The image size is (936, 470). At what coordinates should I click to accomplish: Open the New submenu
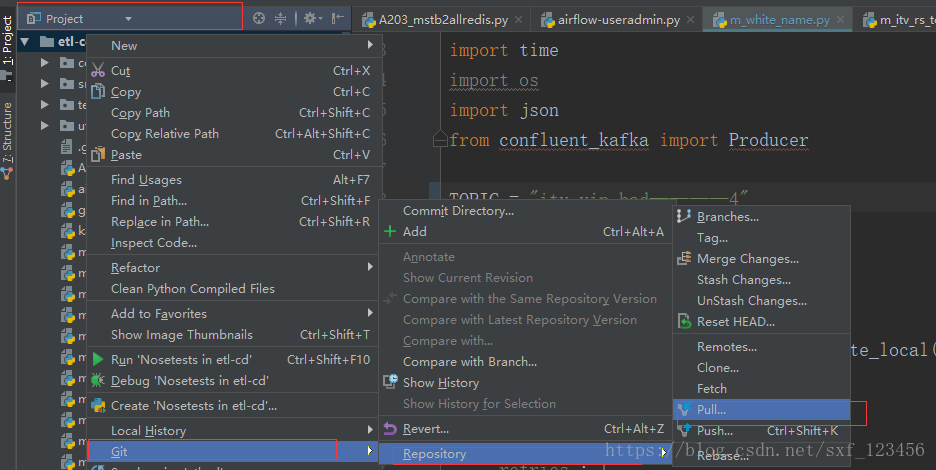click(x=234, y=45)
